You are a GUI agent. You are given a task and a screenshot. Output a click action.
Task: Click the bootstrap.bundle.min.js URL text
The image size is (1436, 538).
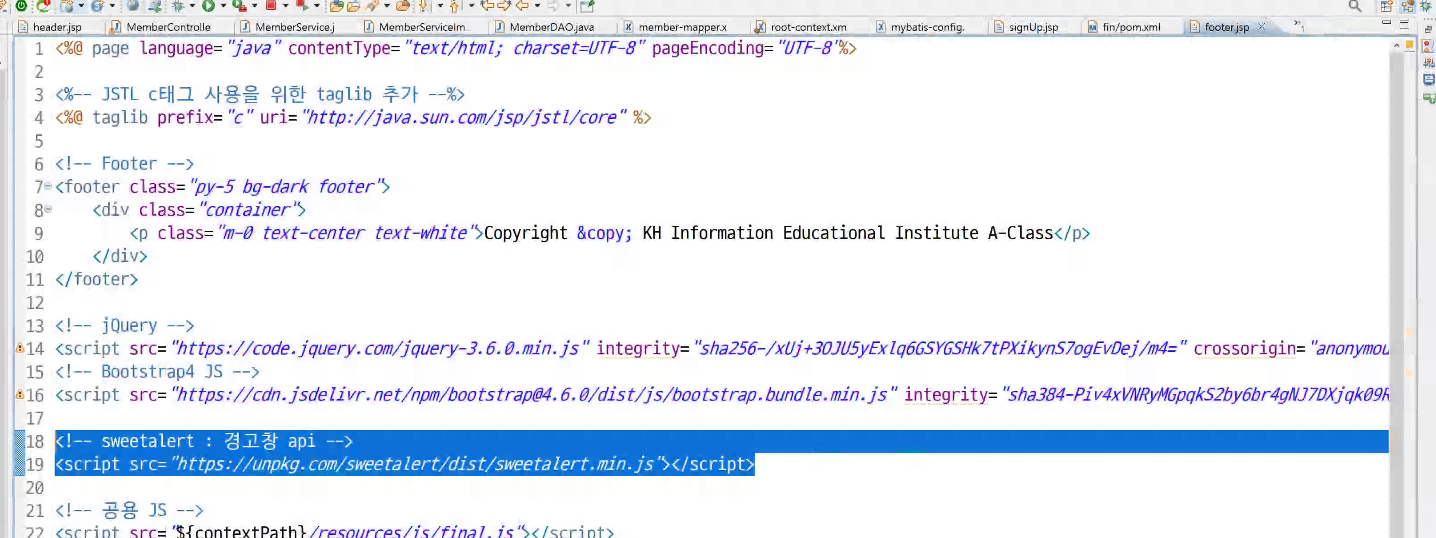tap(534, 395)
